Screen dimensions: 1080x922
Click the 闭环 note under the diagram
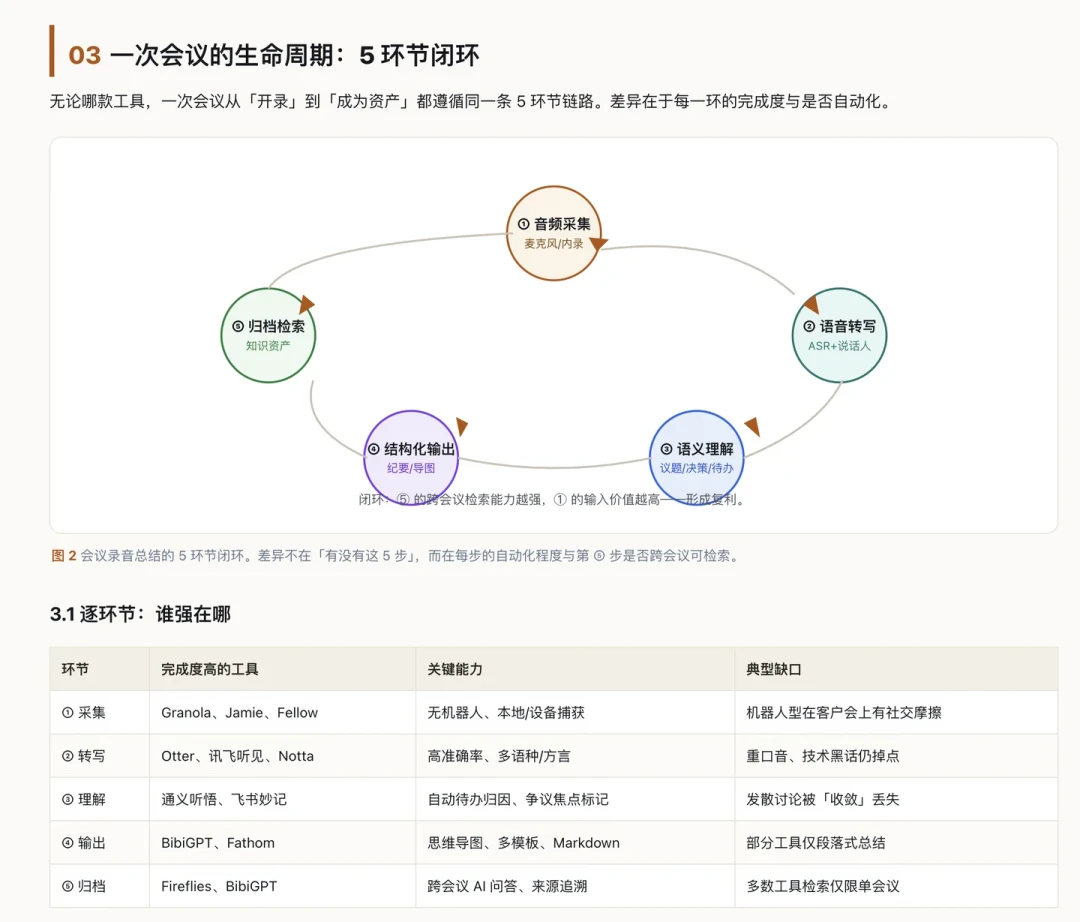(552, 499)
